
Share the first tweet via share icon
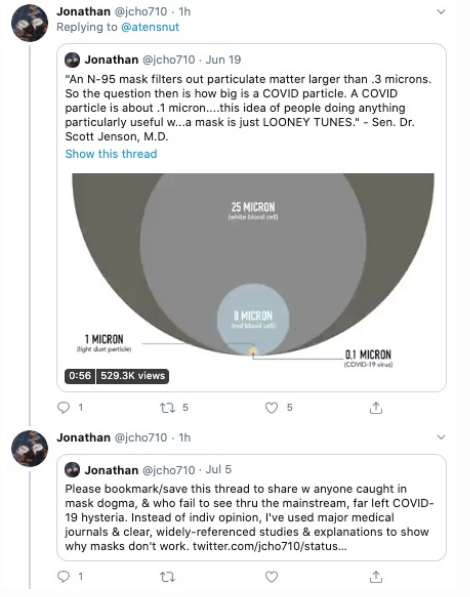click(376, 408)
